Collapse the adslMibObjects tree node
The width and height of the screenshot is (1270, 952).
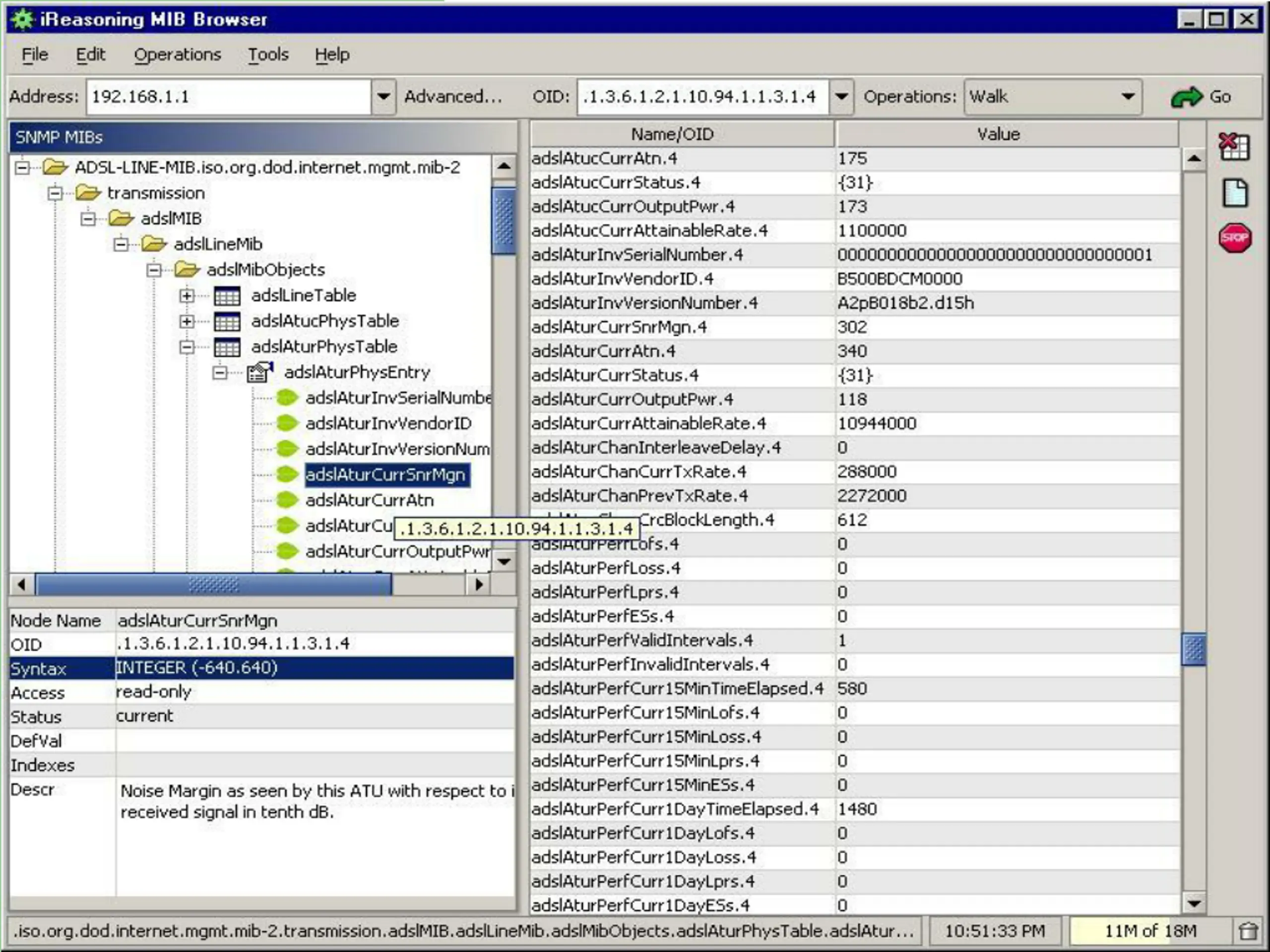pos(154,270)
